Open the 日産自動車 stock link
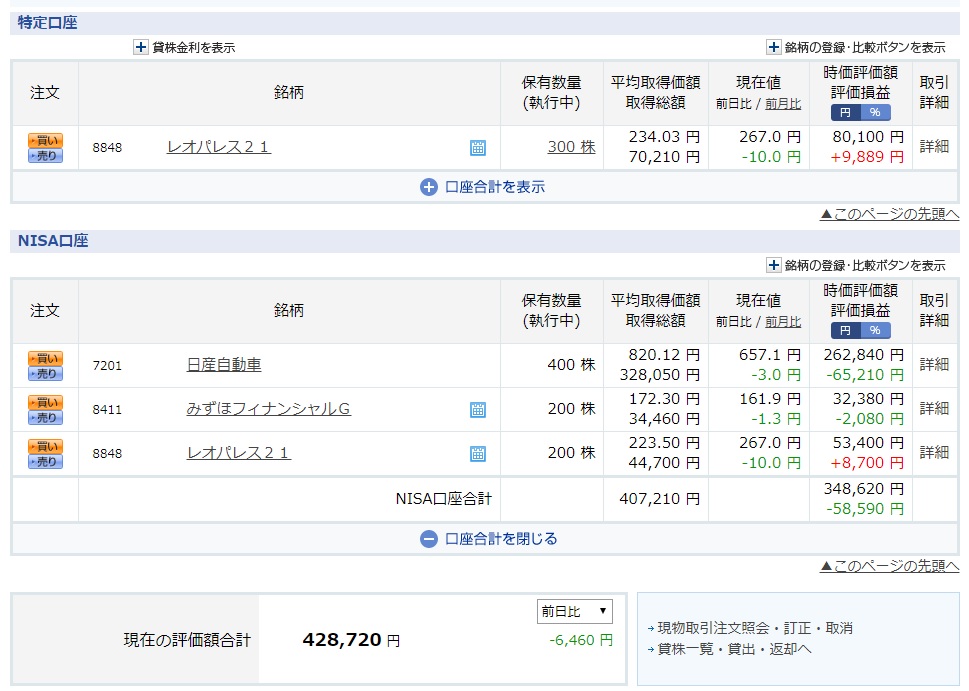Viewport: 969px width, 691px height. (x=224, y=365)
